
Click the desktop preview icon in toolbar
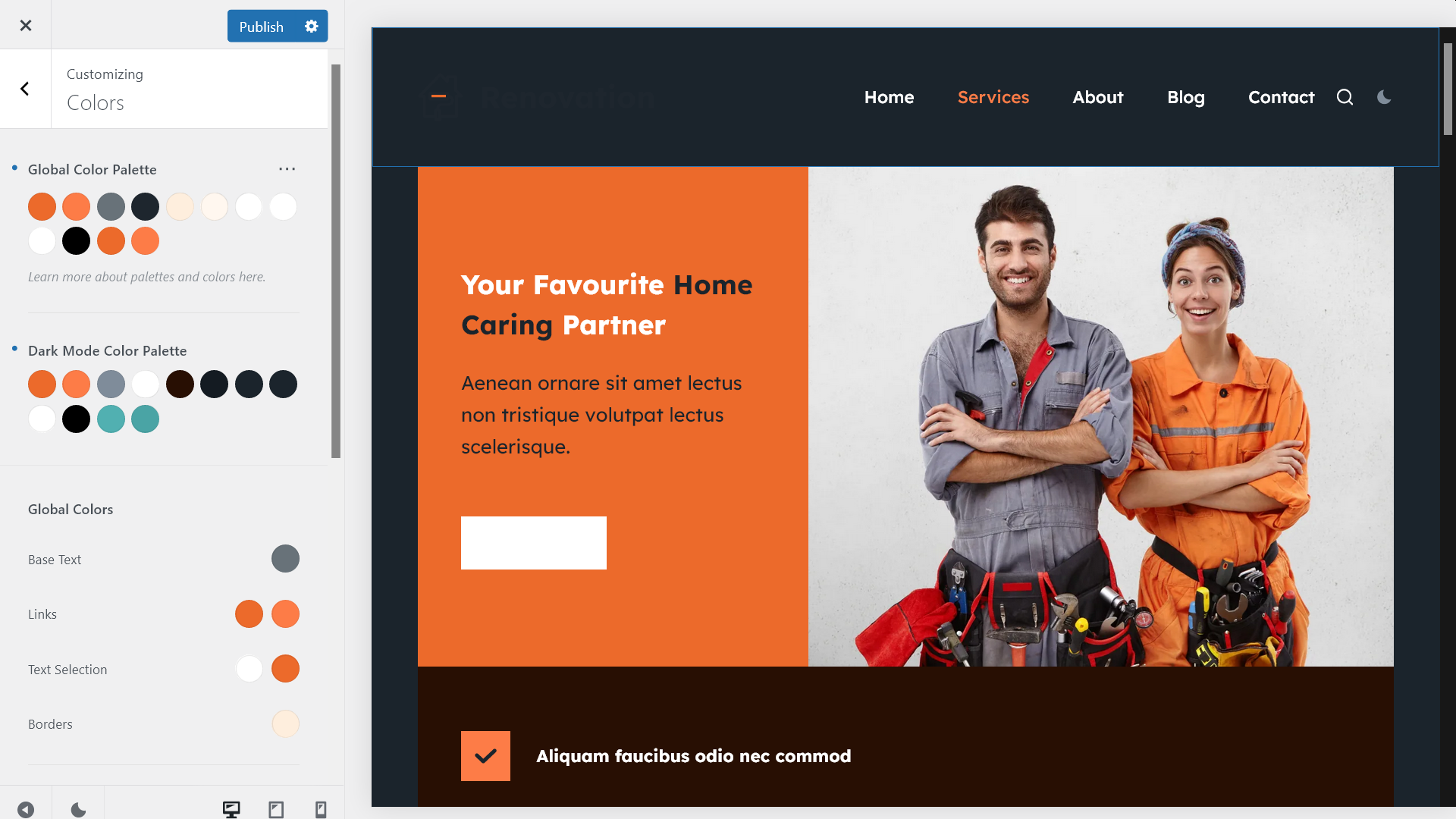coord(231,808)
